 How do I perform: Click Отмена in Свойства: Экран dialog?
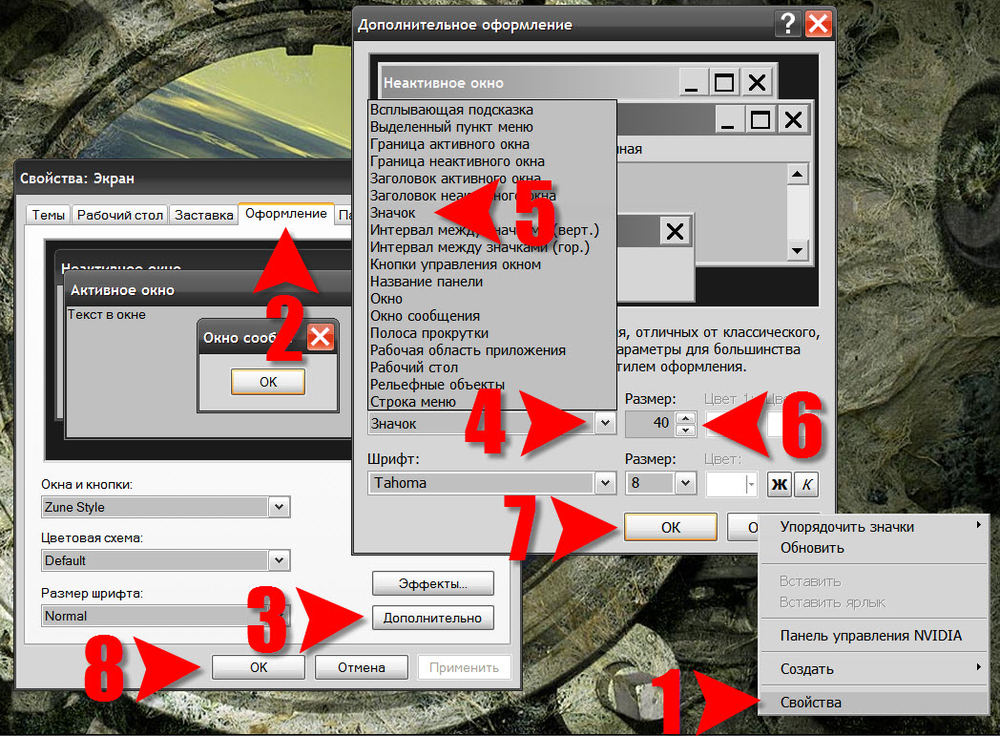tap(362, 667)
